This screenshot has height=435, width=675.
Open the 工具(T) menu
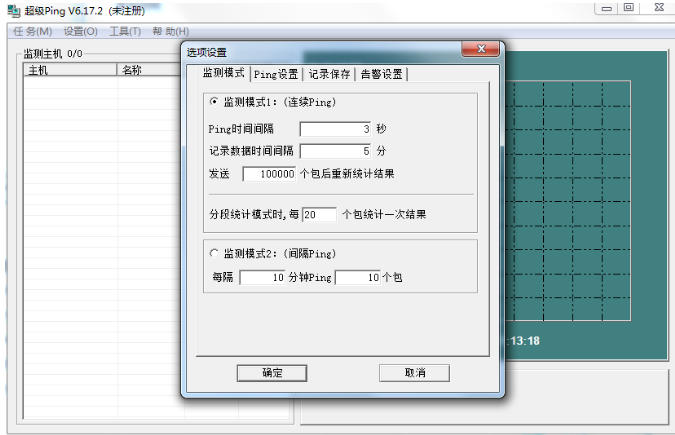click(x=125, y=31)
